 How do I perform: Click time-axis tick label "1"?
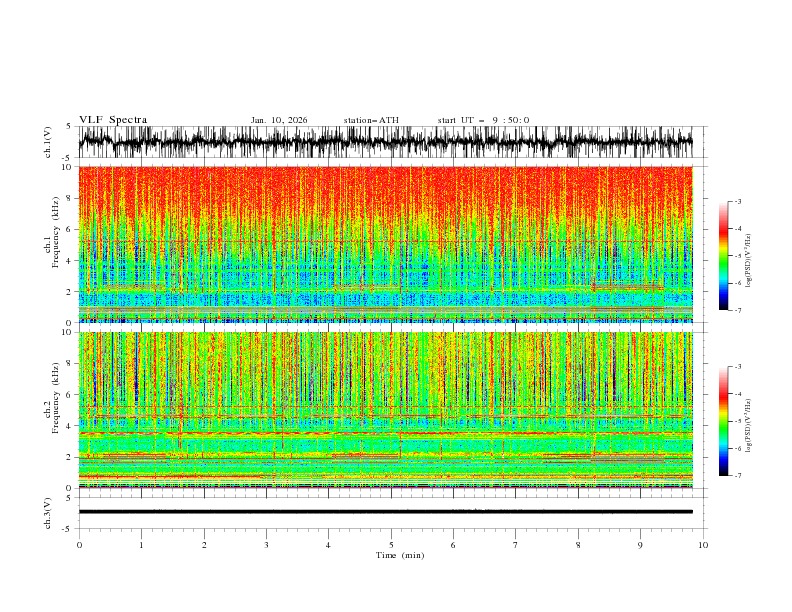[141, 545]
